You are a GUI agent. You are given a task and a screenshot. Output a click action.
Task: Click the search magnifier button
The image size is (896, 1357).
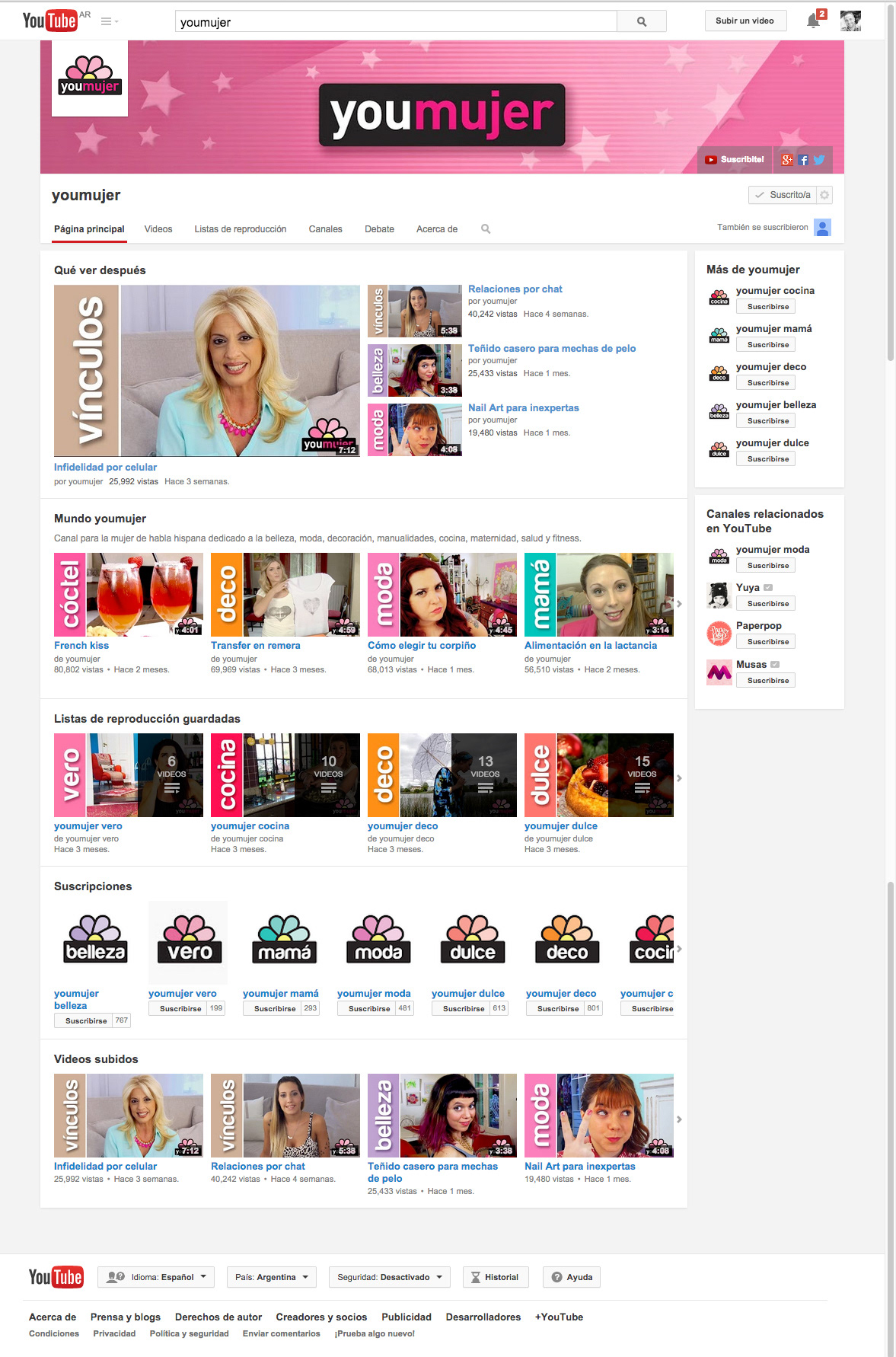coord(642,21)
